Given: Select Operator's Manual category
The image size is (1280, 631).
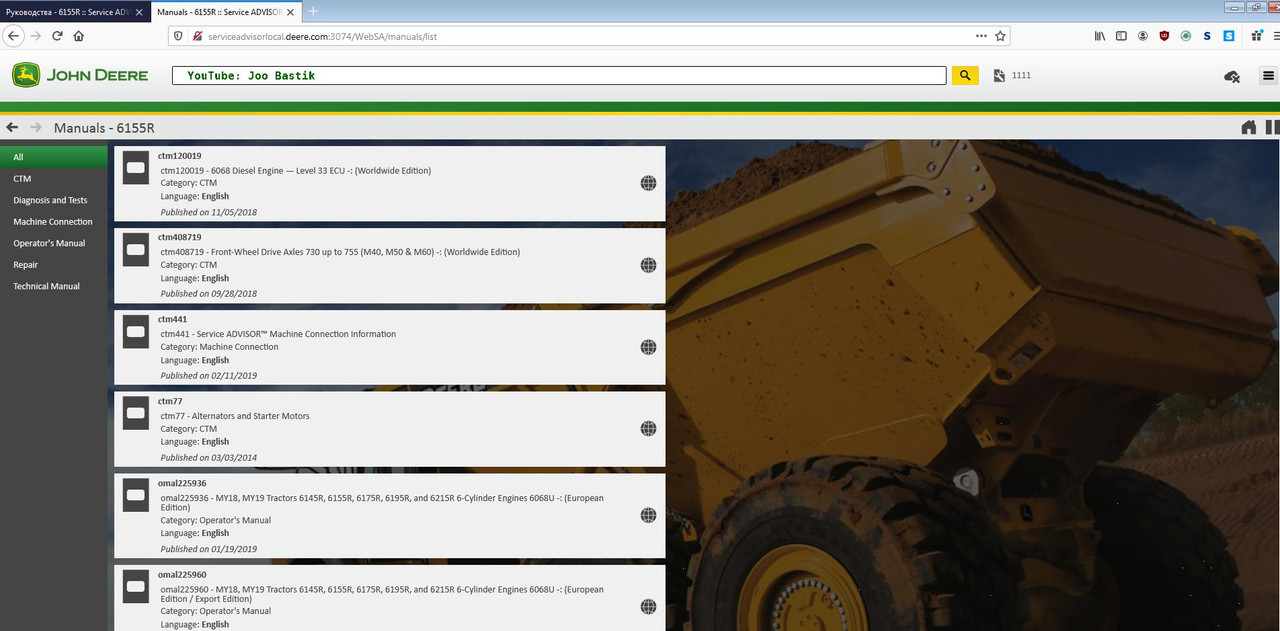Looking at the screenshot, I should (54, 243).
